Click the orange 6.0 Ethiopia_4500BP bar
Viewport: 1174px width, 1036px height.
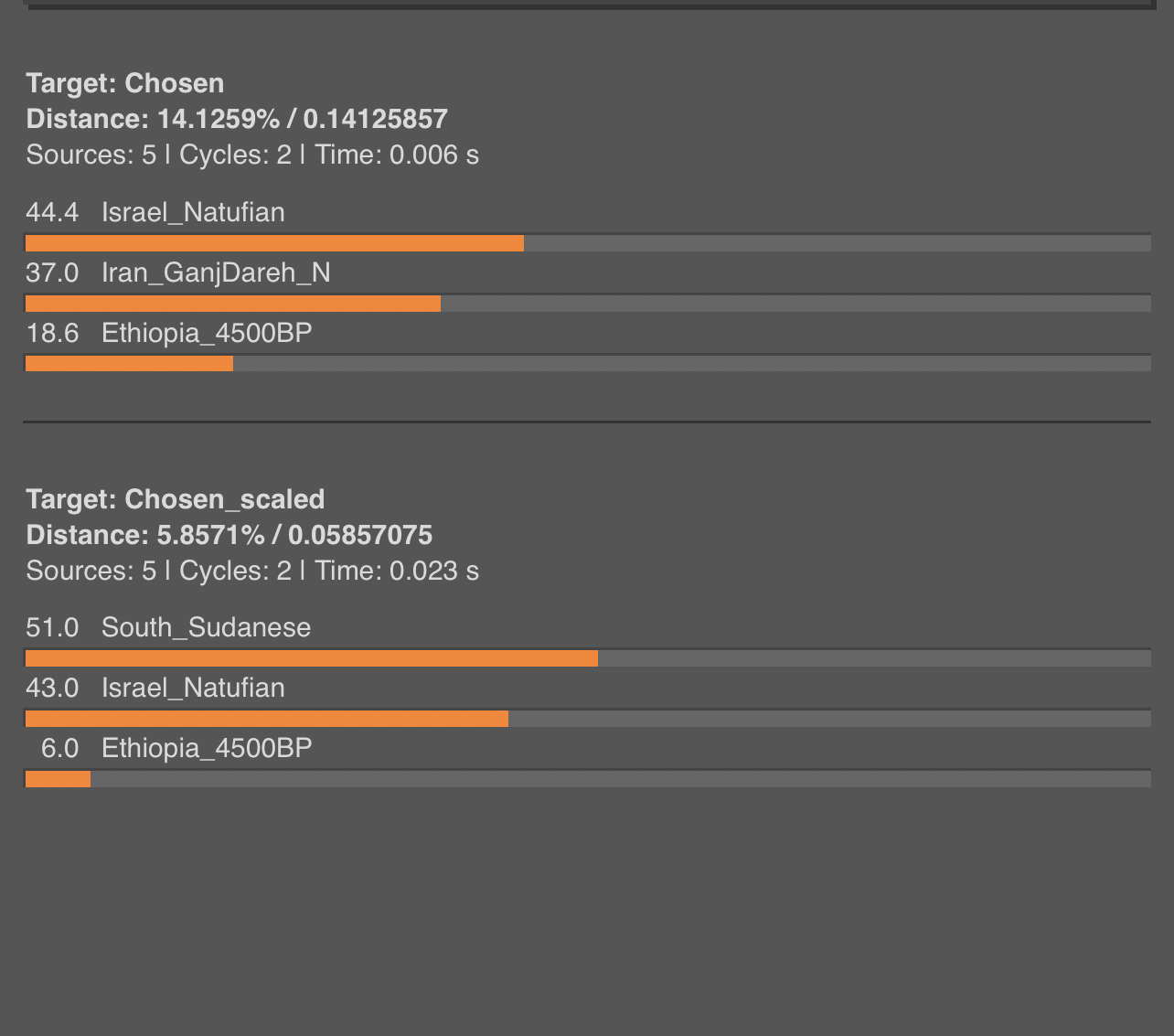coord(58,779)
